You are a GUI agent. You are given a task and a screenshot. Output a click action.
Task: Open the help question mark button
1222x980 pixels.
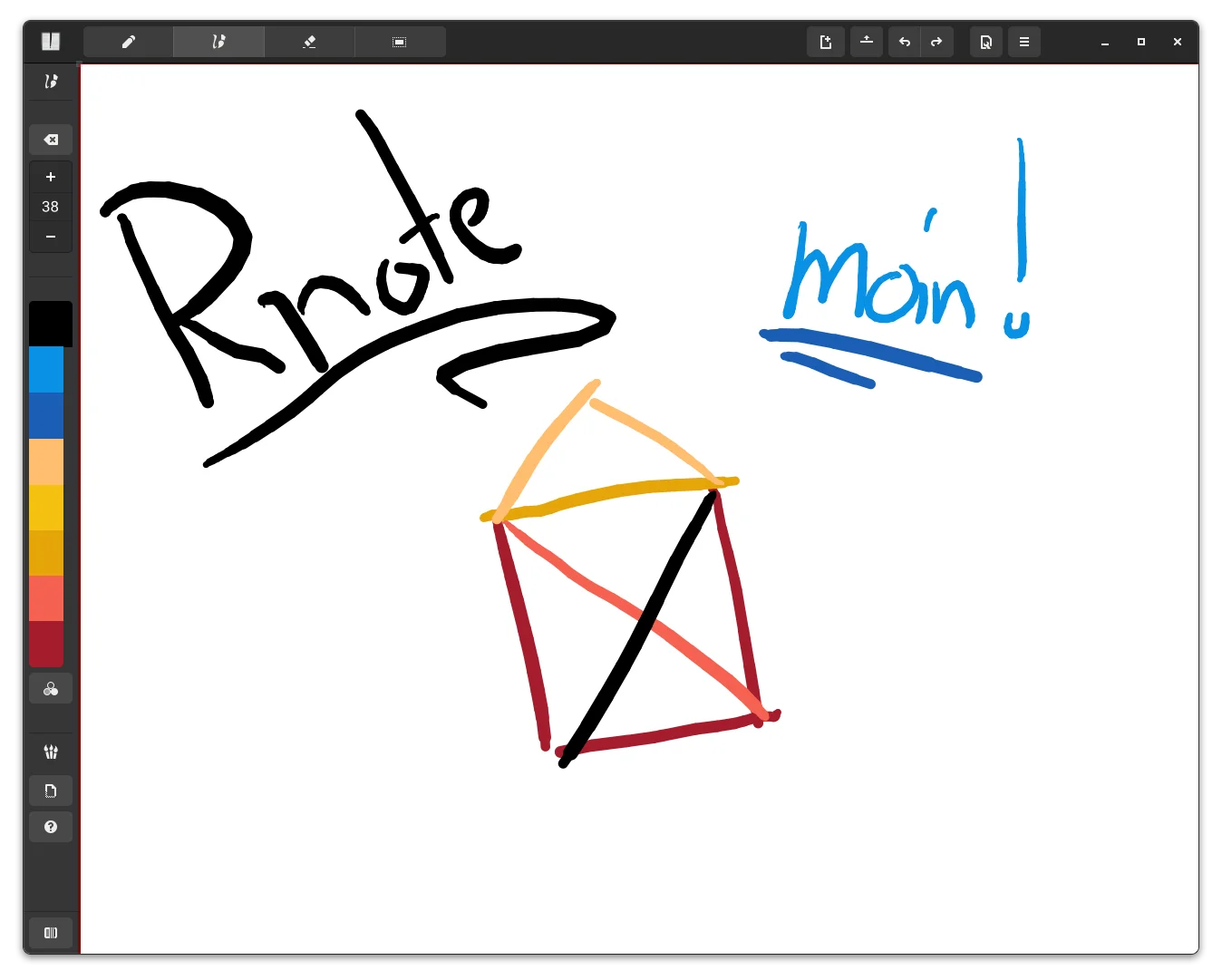(51, 827)
